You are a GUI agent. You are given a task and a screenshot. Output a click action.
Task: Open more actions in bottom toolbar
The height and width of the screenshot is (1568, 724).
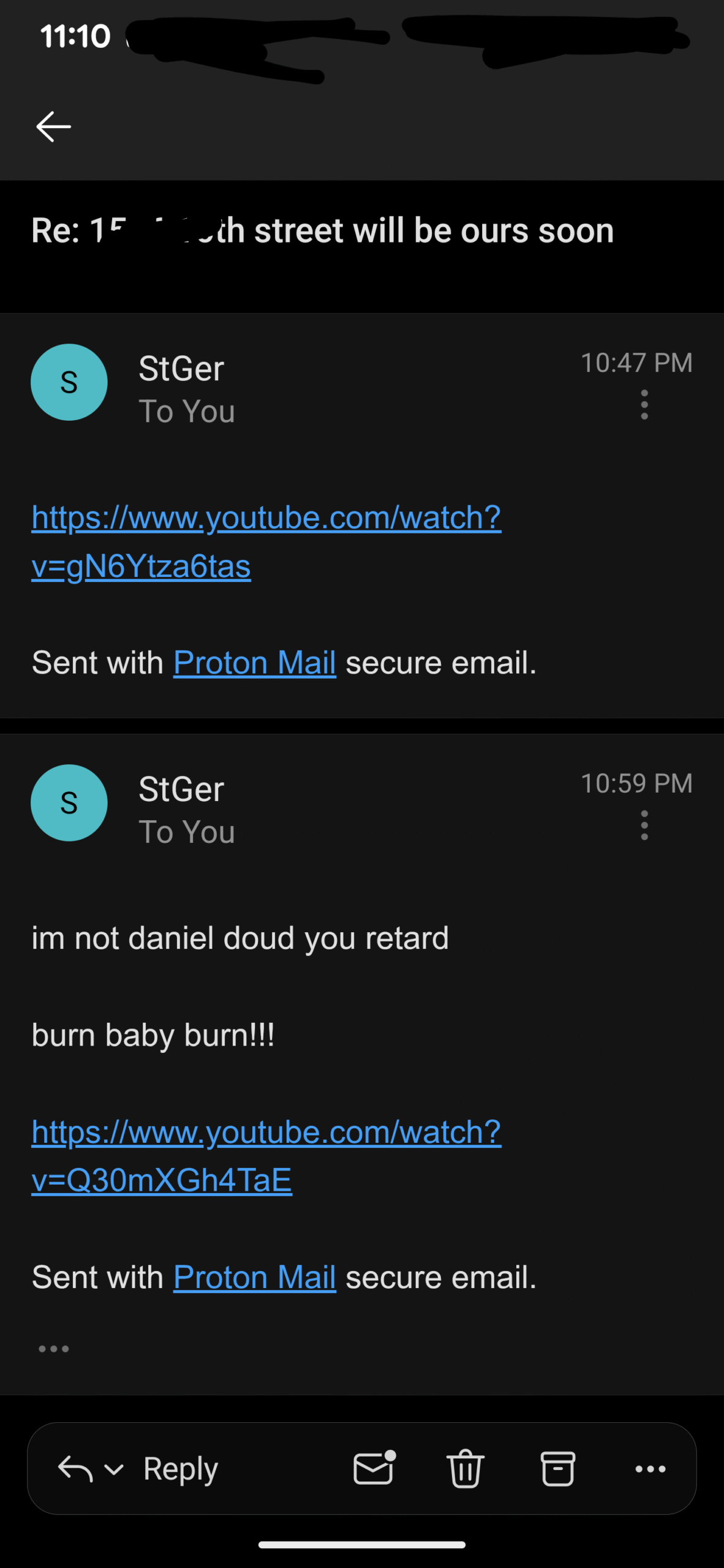(x=650, y=1468)
